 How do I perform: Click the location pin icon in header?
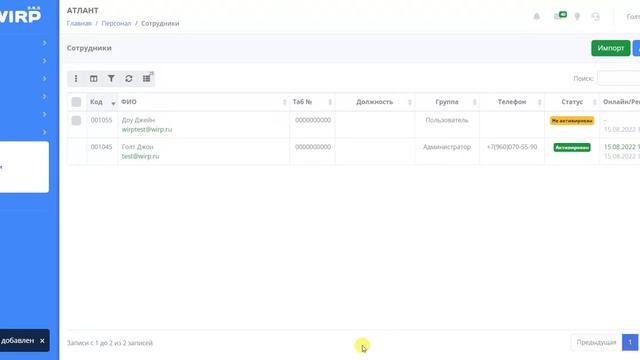click(x=577, y=16)
